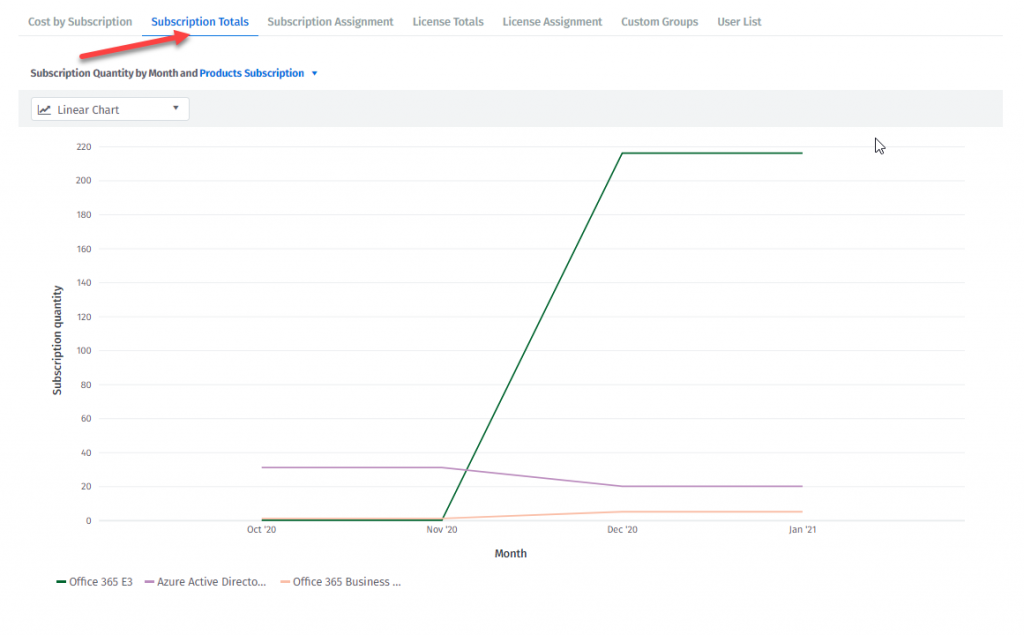1024x635 pixels.
Task: Click the green line's Dec '20 peak point
Action: click(622, 153)
